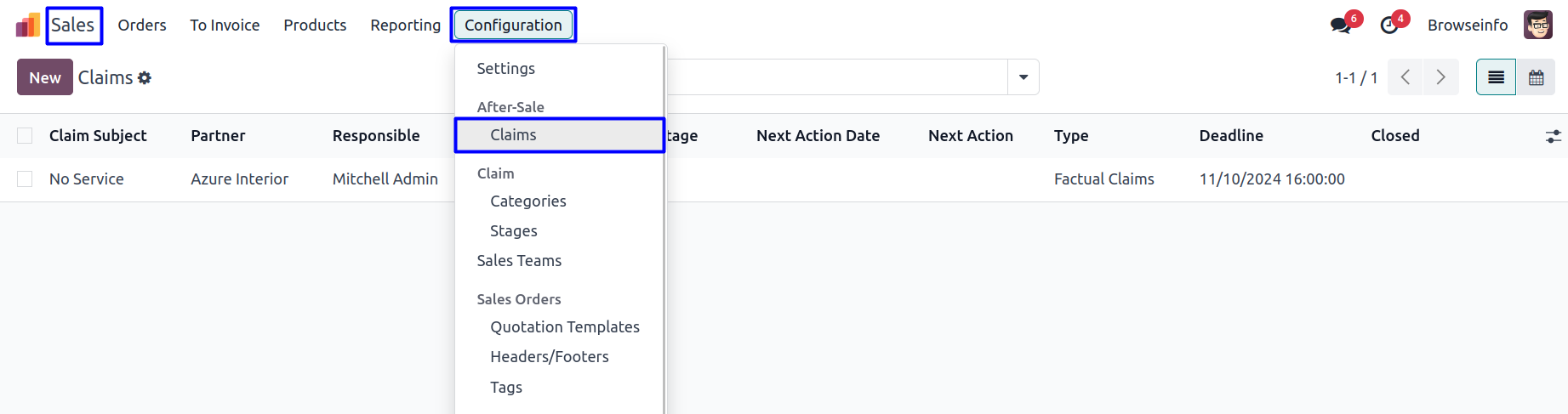The width and height of the screenshot is (1568, 414).
Task: Open the optional columns adjust icon
Action: pyautogui.click(x=1553, y=136)
